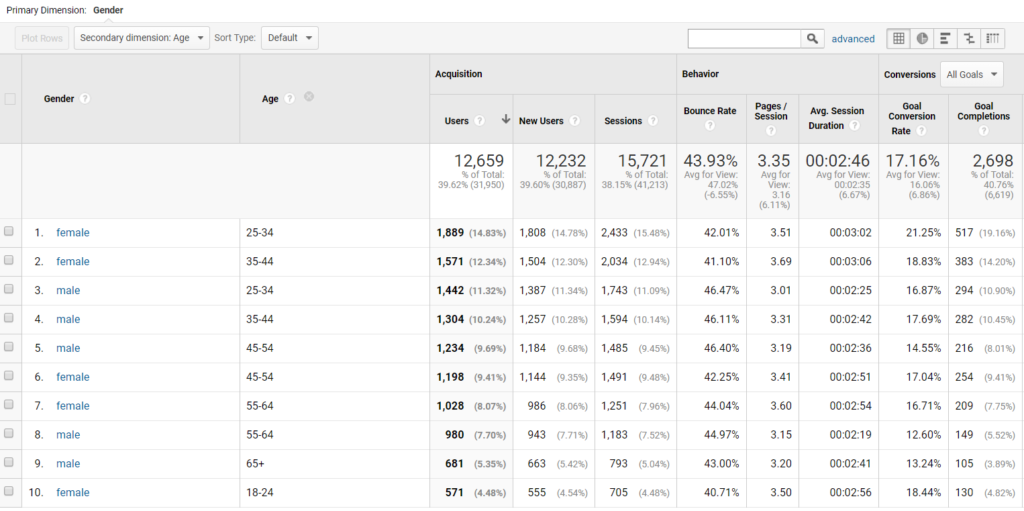The image size is (1024, 511).
Task: Open help icon for New Users
Action: [x=574, y=121]
